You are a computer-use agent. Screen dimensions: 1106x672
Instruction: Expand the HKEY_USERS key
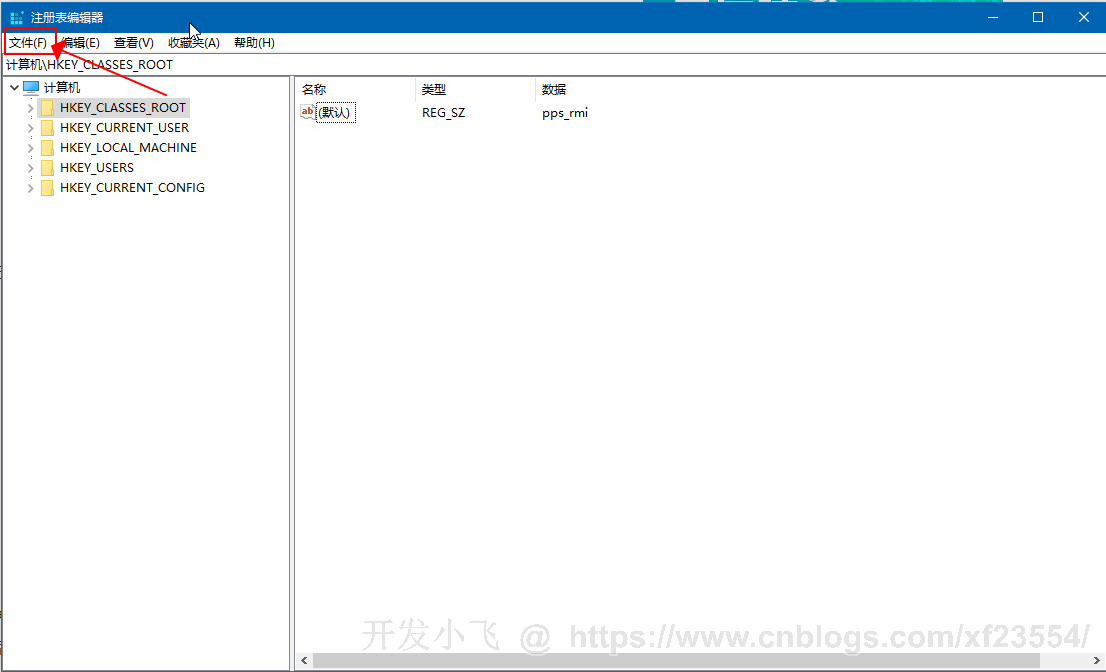pyautogui.click(x=31, y=168)
